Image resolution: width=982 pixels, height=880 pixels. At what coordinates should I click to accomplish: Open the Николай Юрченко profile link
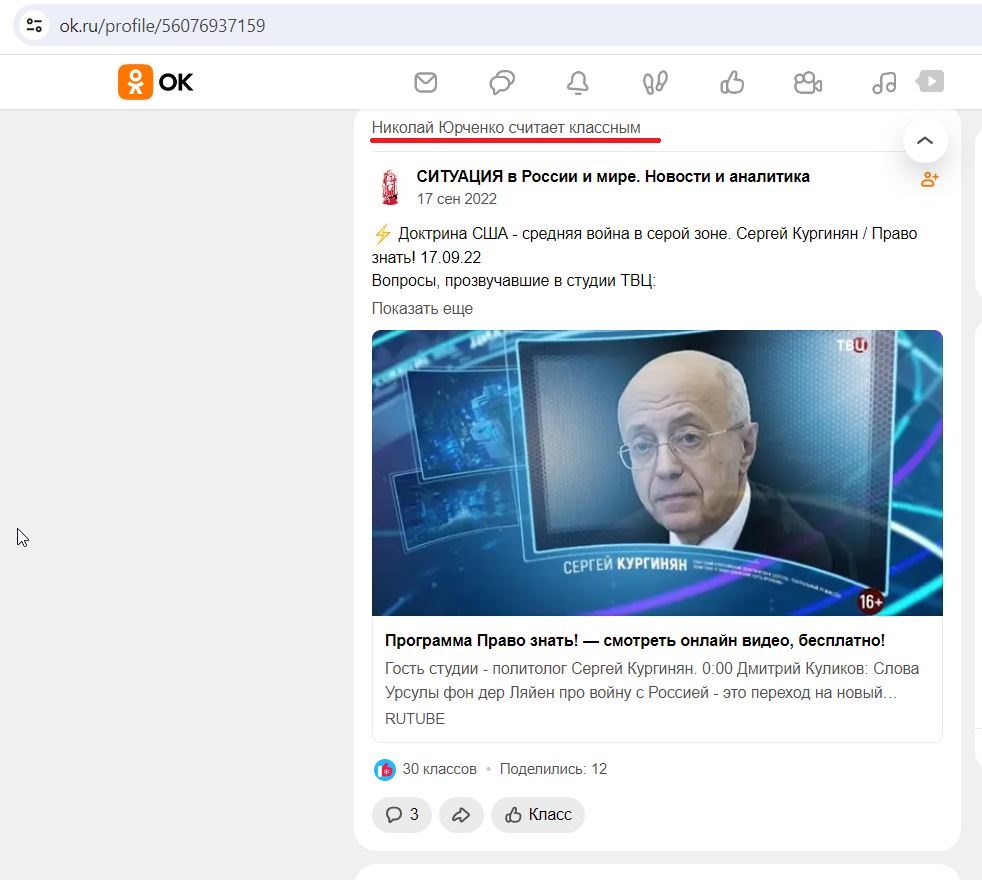click(438, 128)
